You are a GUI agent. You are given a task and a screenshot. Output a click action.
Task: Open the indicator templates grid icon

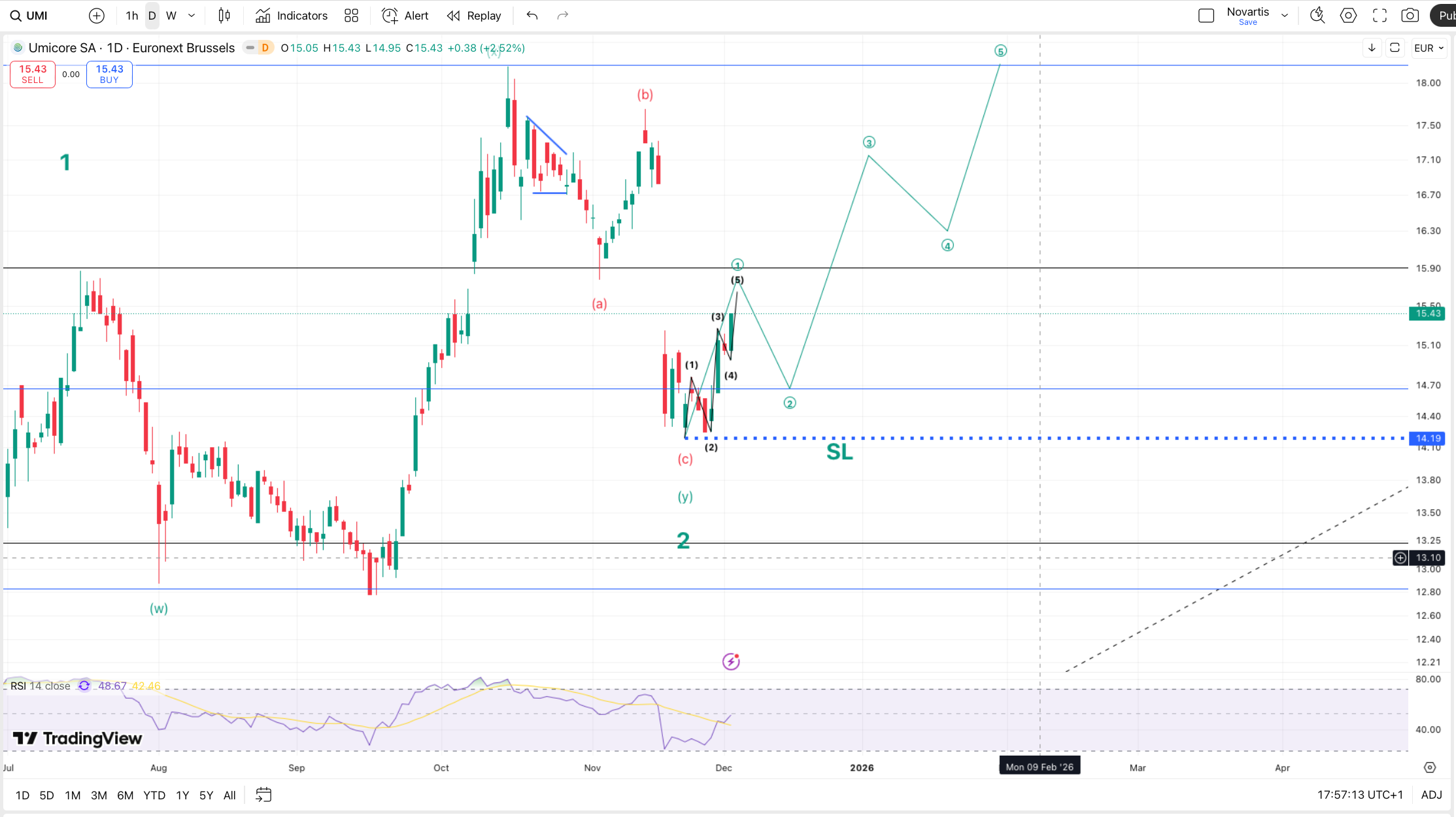[x=352, y=16]
